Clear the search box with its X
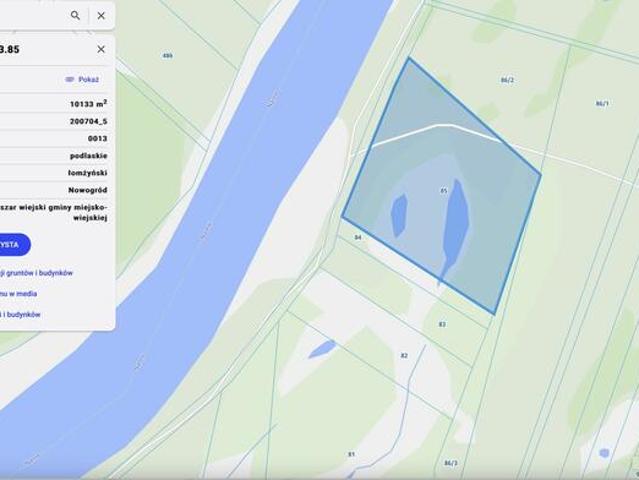639x480 pixels. coord(101,15)
